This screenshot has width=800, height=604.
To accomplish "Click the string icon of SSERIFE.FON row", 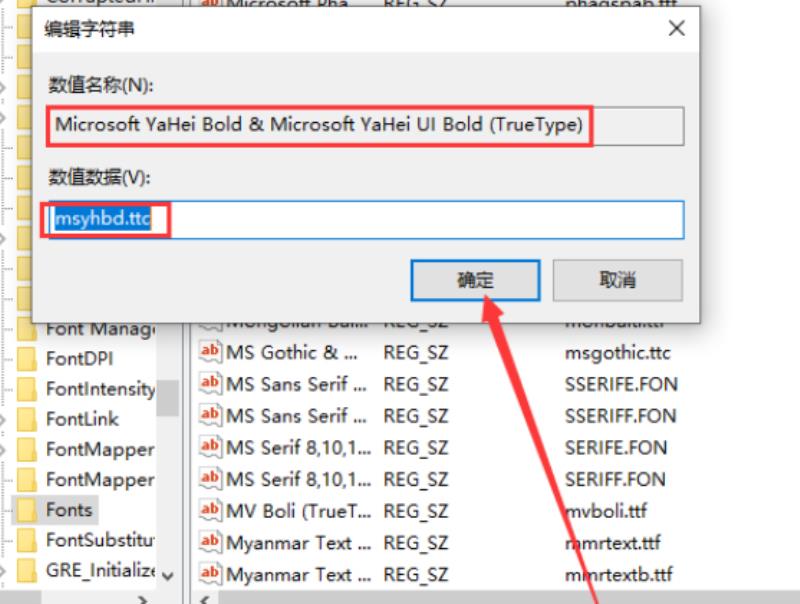I will [x=210, y=384].
